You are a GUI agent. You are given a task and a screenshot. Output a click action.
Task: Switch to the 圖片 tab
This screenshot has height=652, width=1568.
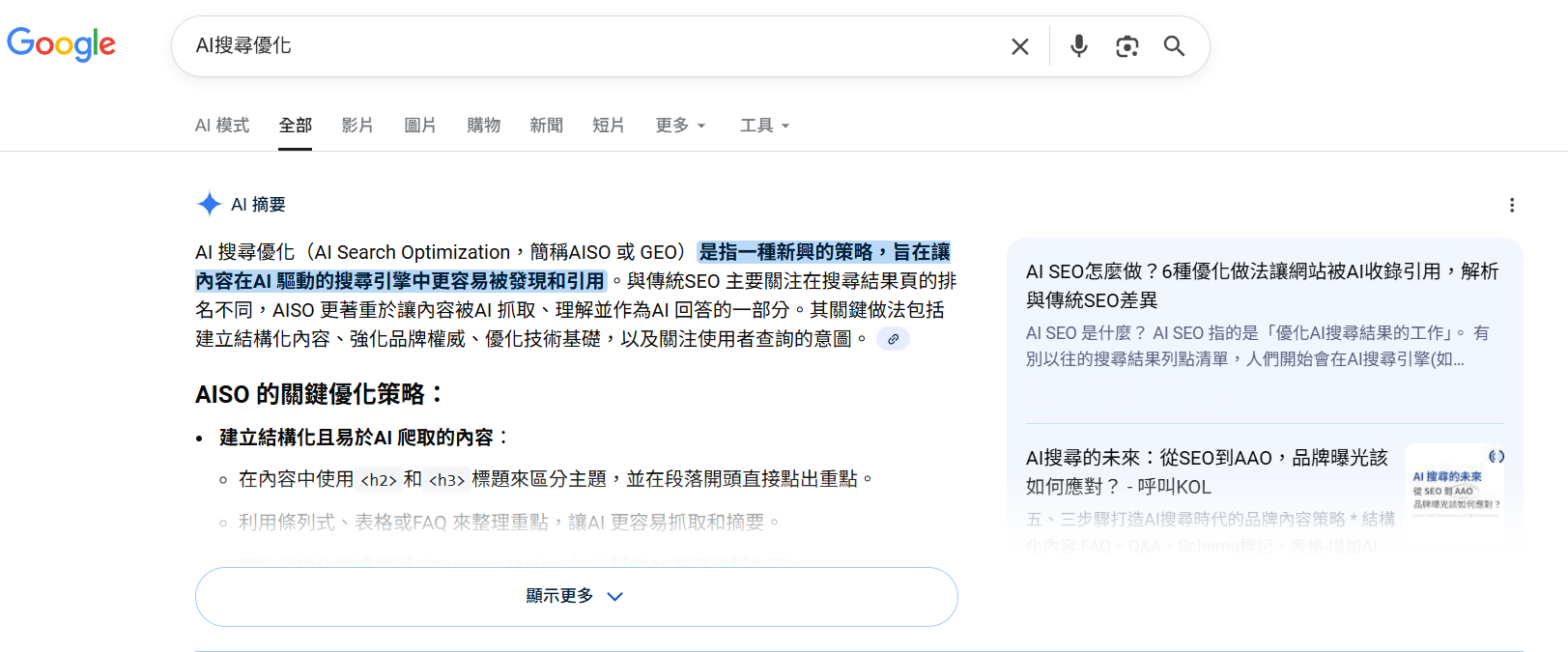pos(419,126)
